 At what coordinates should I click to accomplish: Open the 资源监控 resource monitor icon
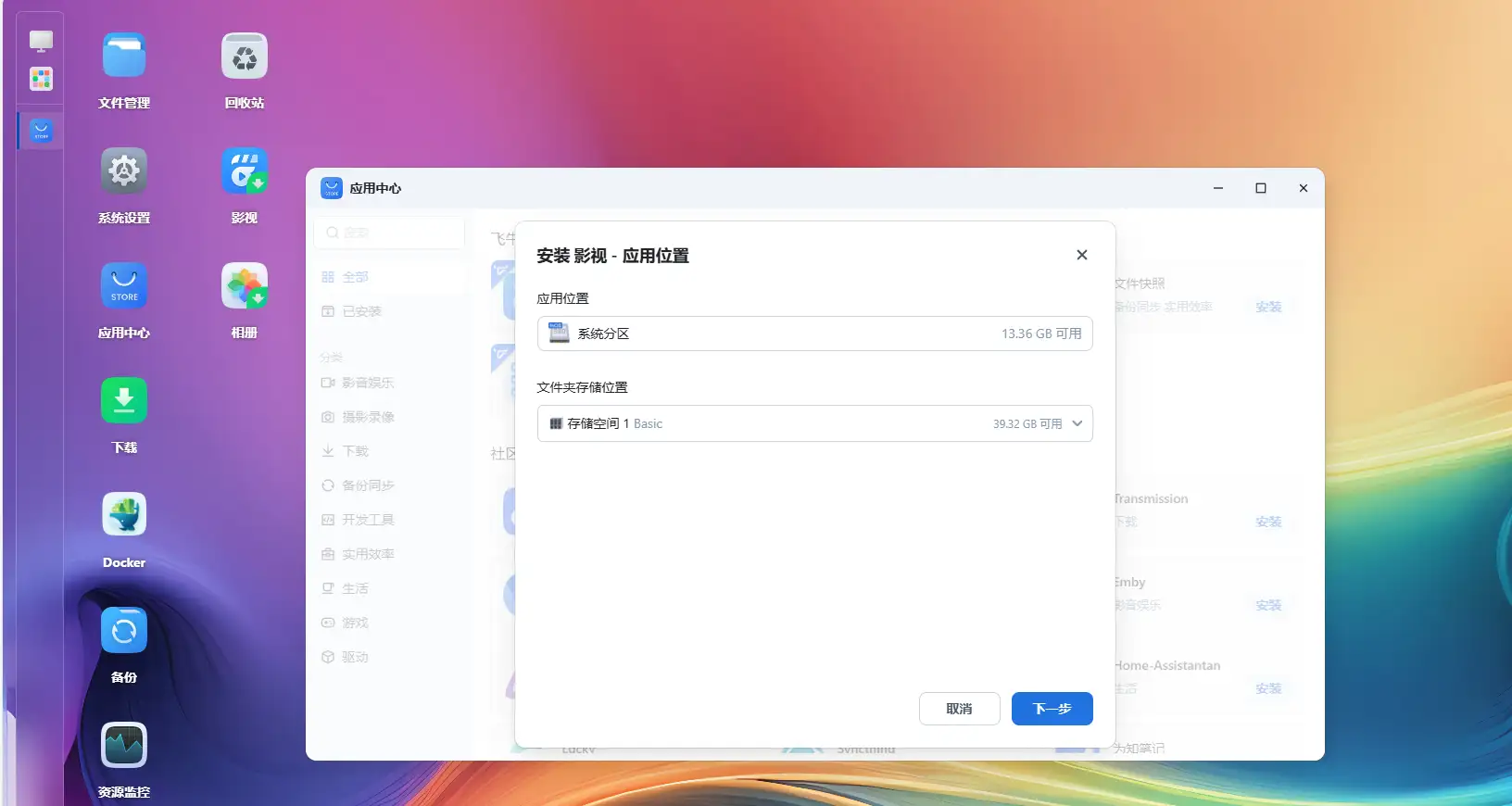click(124, 746)
